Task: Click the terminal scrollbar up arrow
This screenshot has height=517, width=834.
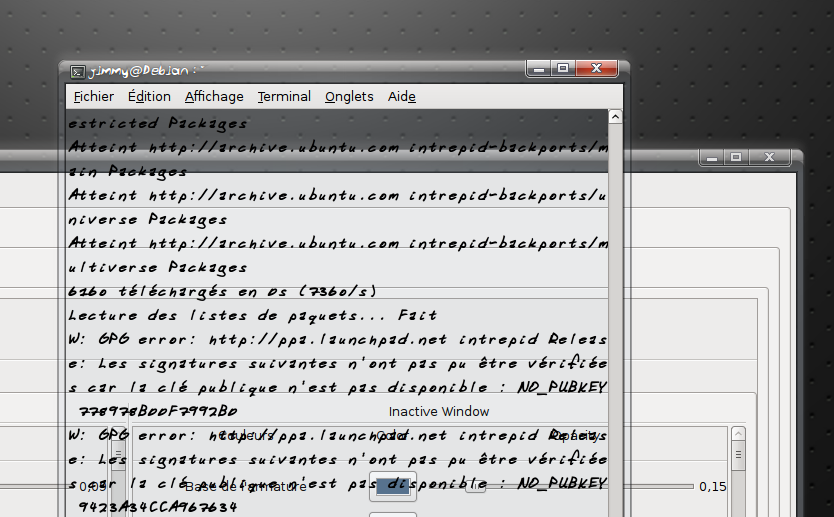Action: tap(615, 116)
